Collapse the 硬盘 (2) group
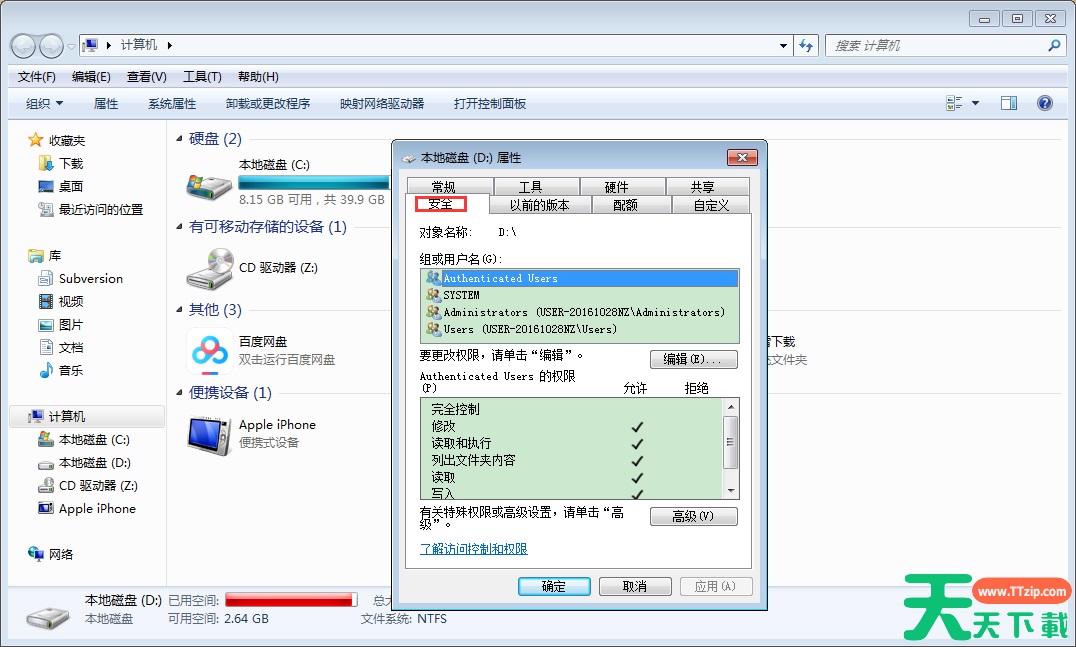The image size is (1076, 647). tap(180, 139)
